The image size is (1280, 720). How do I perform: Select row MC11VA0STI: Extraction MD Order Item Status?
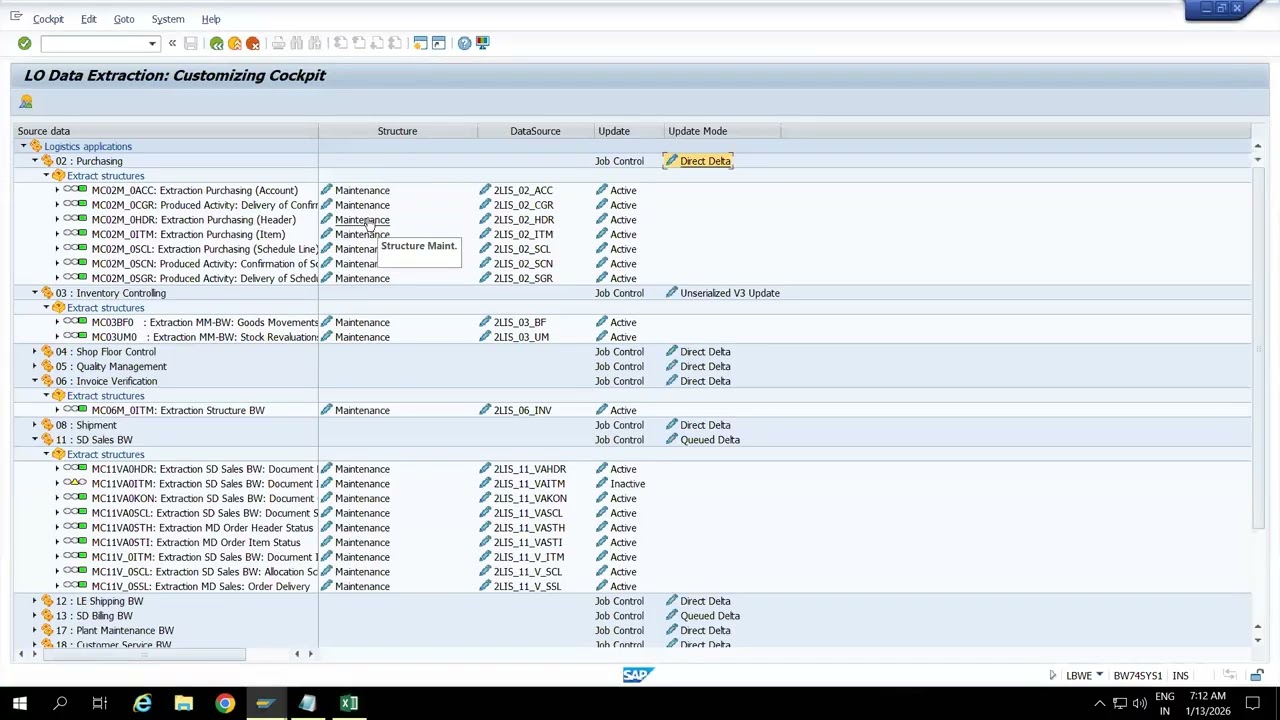click(196, 542)
